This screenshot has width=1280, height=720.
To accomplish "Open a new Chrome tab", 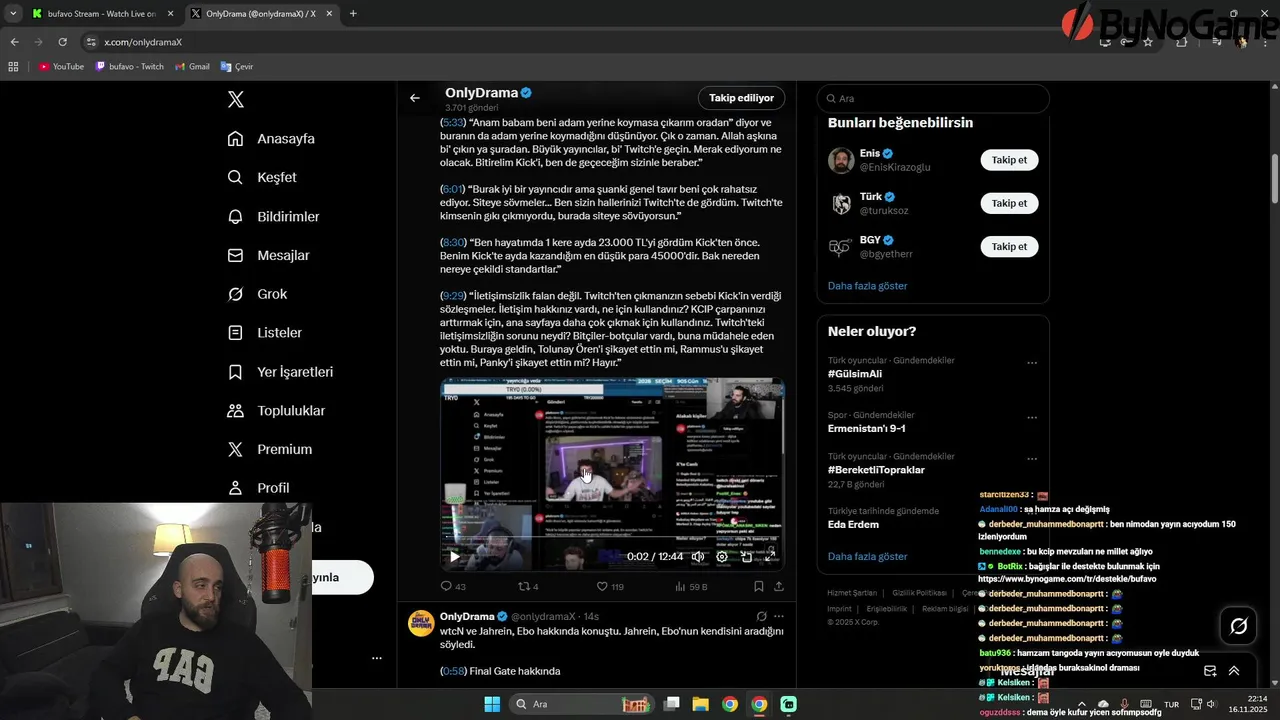I will (x=353, y=14).
